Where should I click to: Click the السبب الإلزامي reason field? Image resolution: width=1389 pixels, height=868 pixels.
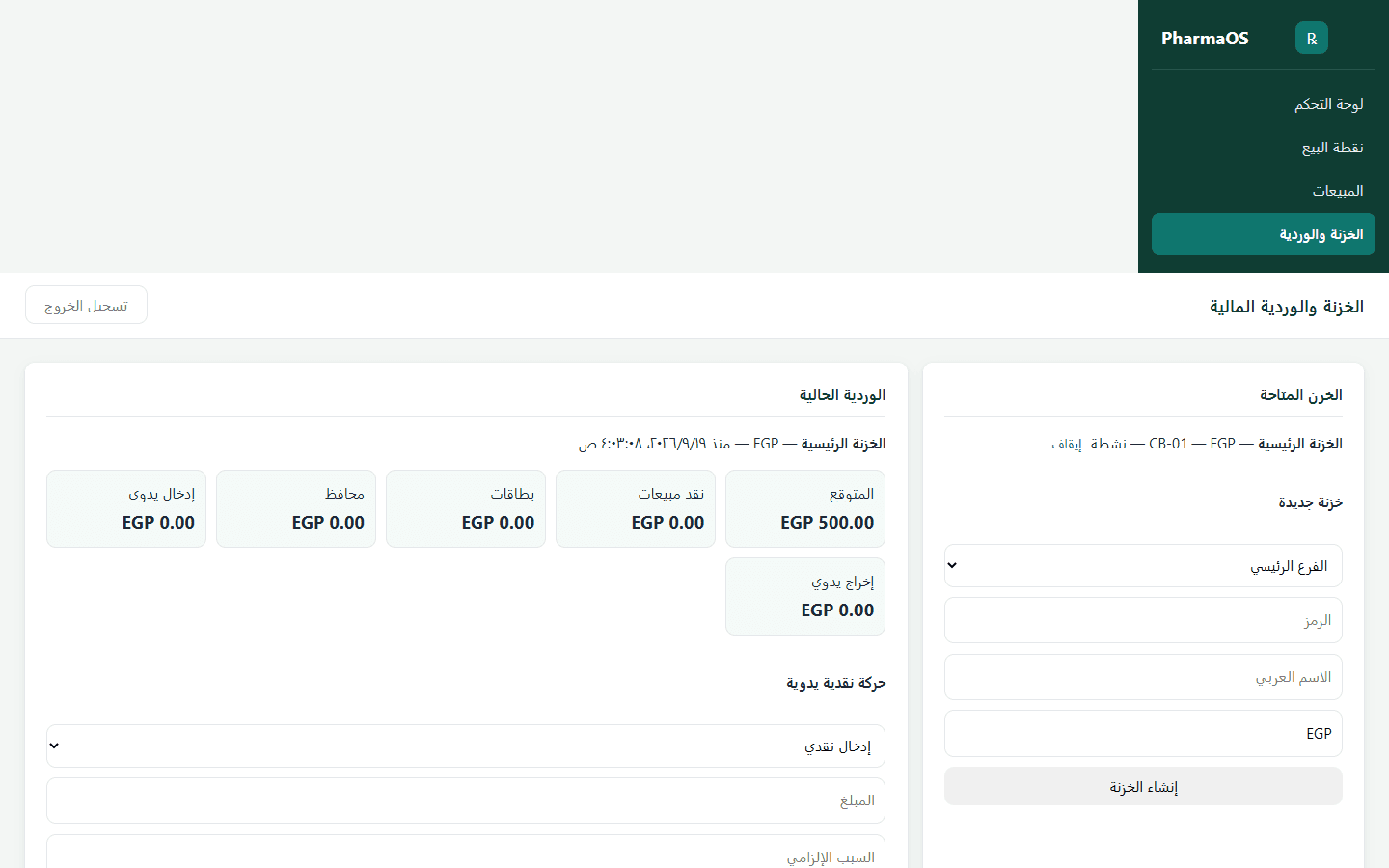click(x=466, y=854)
